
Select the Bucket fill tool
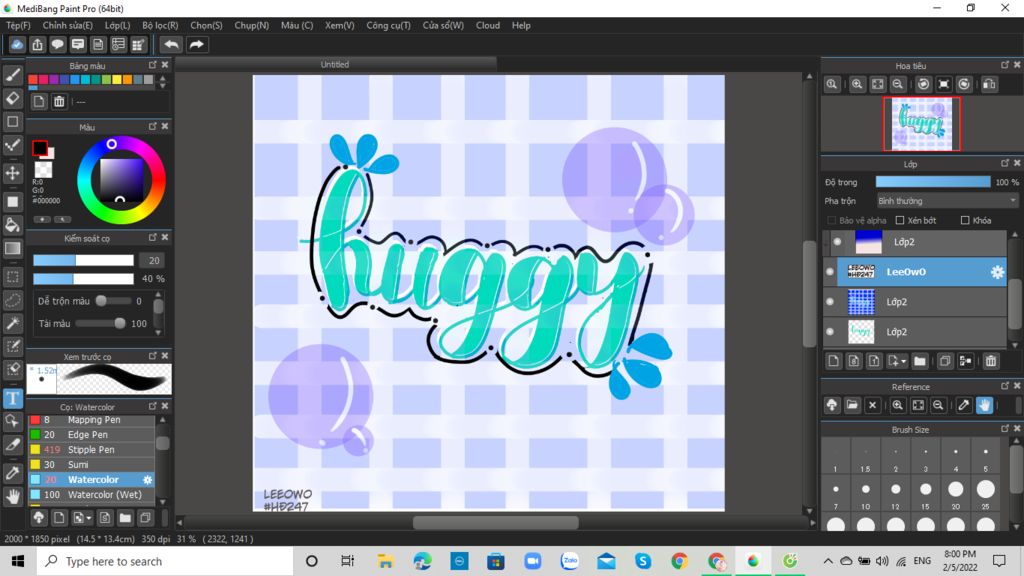(x=12, y=225)
